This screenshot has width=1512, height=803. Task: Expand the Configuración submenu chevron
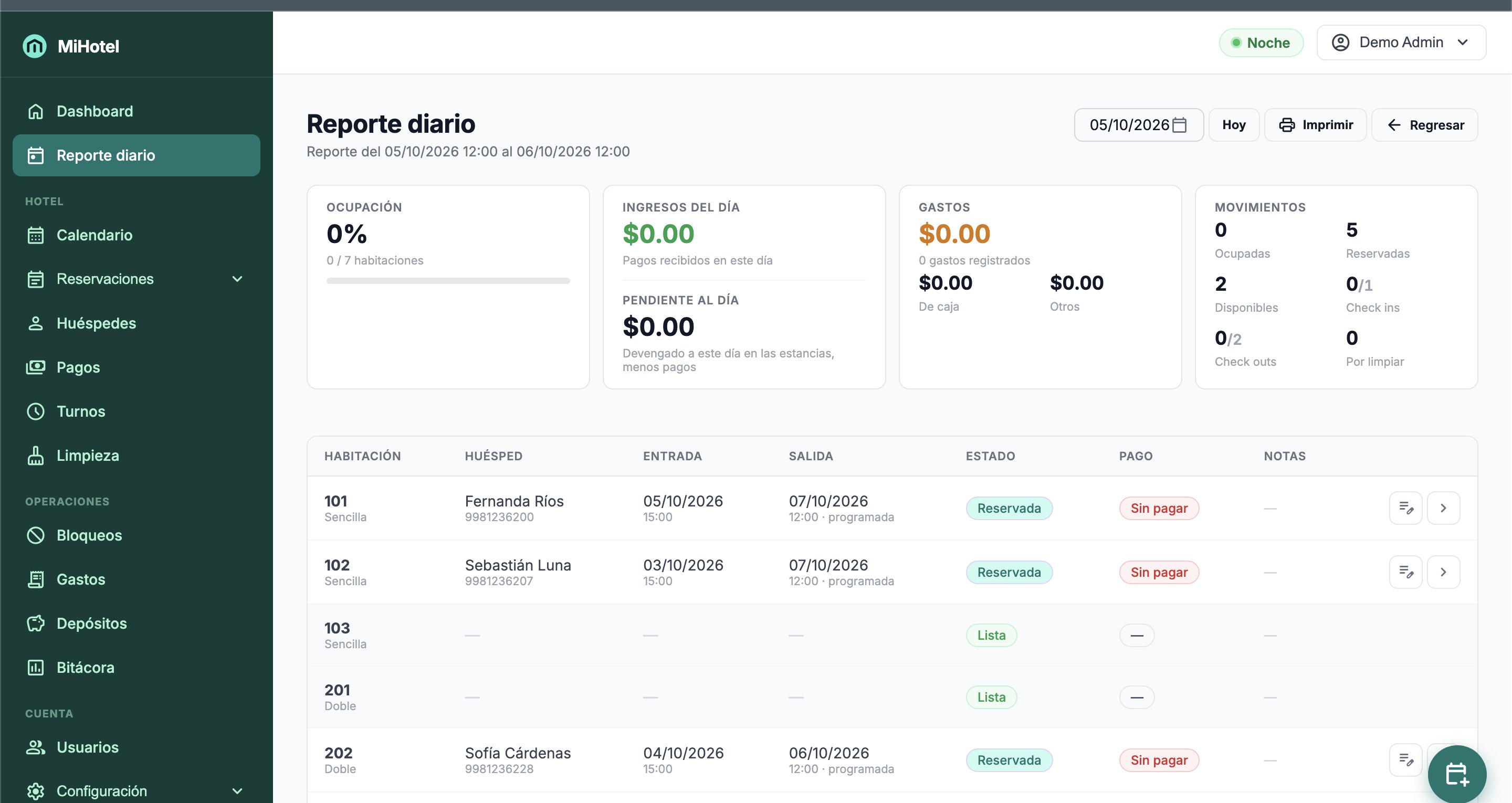coord(237,791)
